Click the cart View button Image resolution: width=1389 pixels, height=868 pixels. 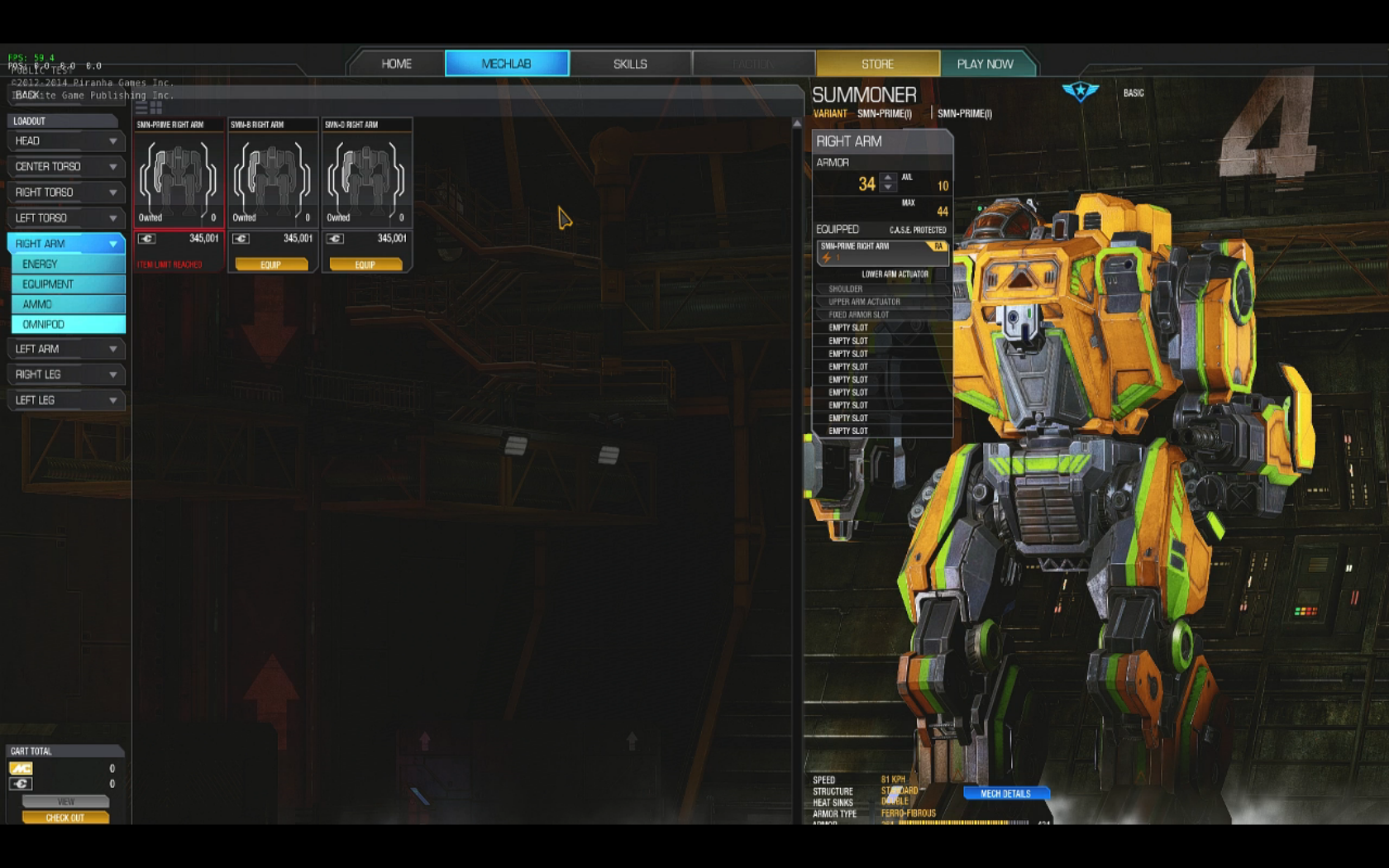(x=65, y=802)
